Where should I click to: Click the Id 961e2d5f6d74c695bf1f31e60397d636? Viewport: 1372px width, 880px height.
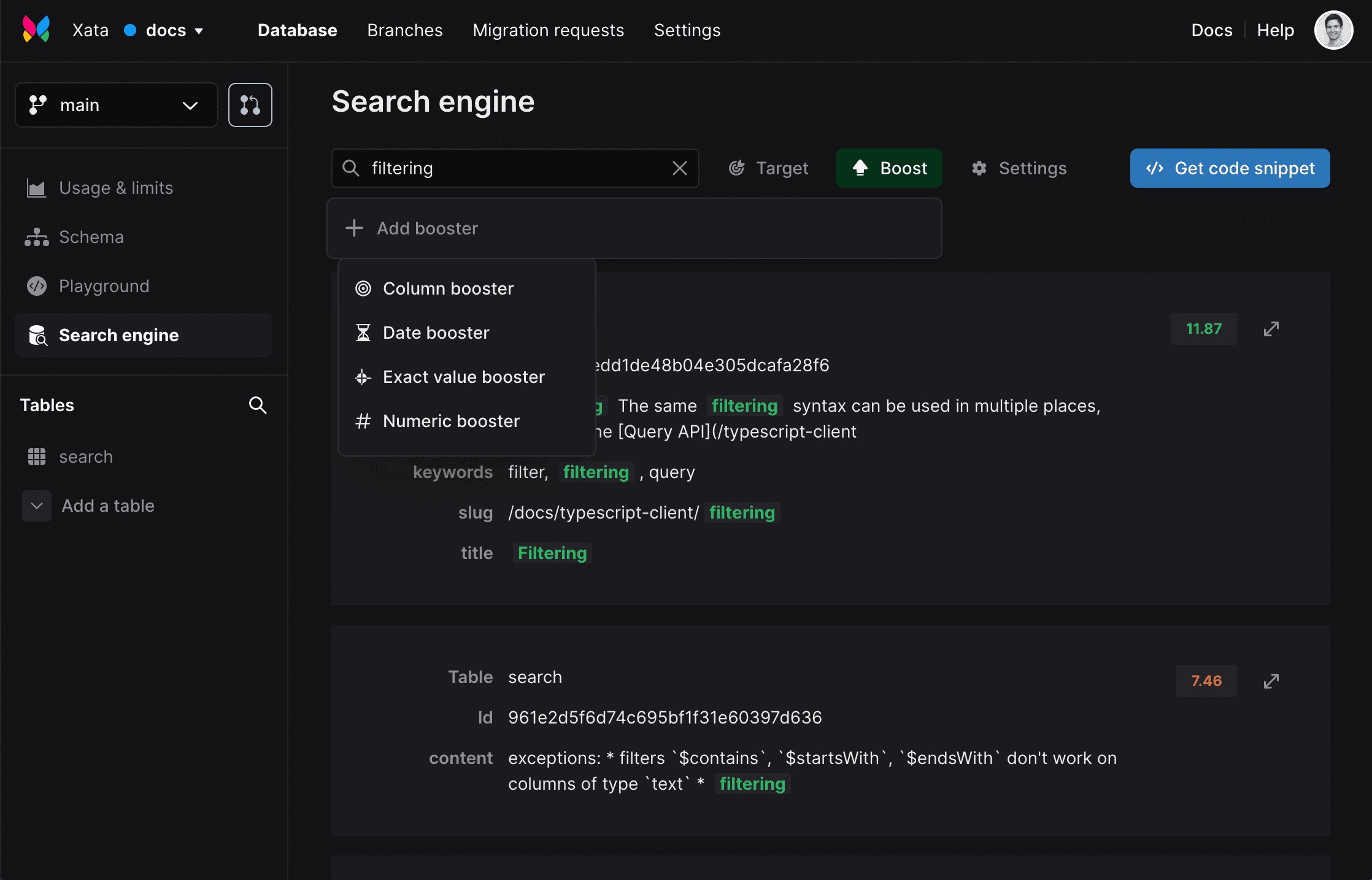point(665,717)
